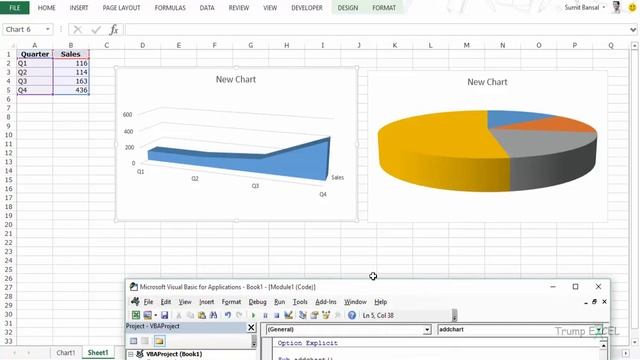Image resolution: width=640 pixels, height=360 pixels.
Task: Switch to chart DESIGN ribbon tab
Action: coord(348,8)
